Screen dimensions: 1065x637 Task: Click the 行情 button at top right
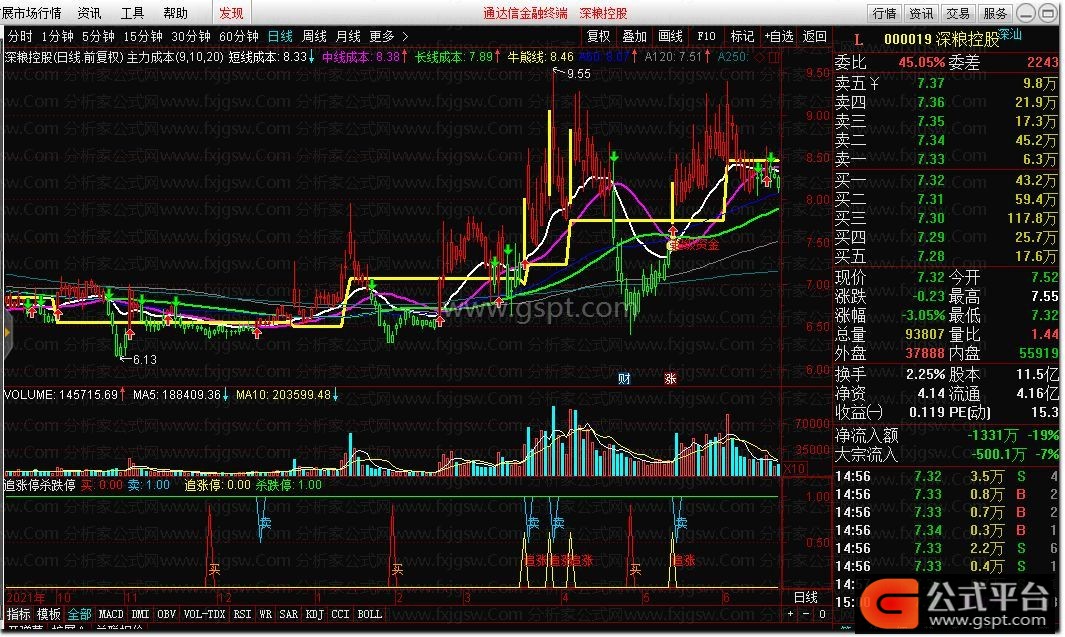tap(884, 13)
